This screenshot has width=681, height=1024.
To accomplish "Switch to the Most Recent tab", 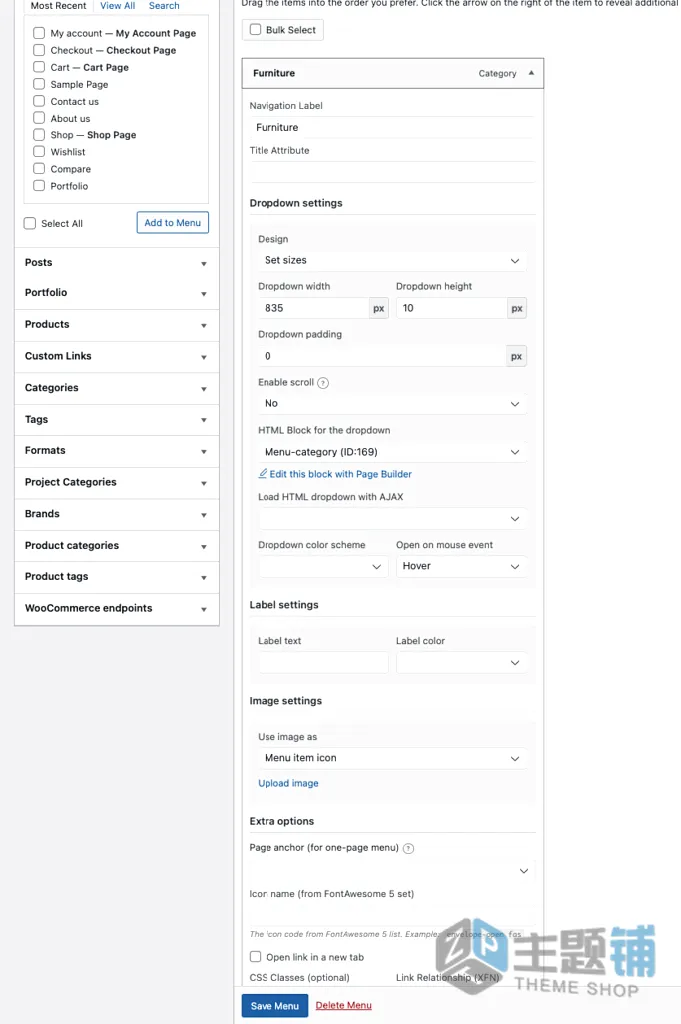I will pyautogui.click(x=58, y=6).
